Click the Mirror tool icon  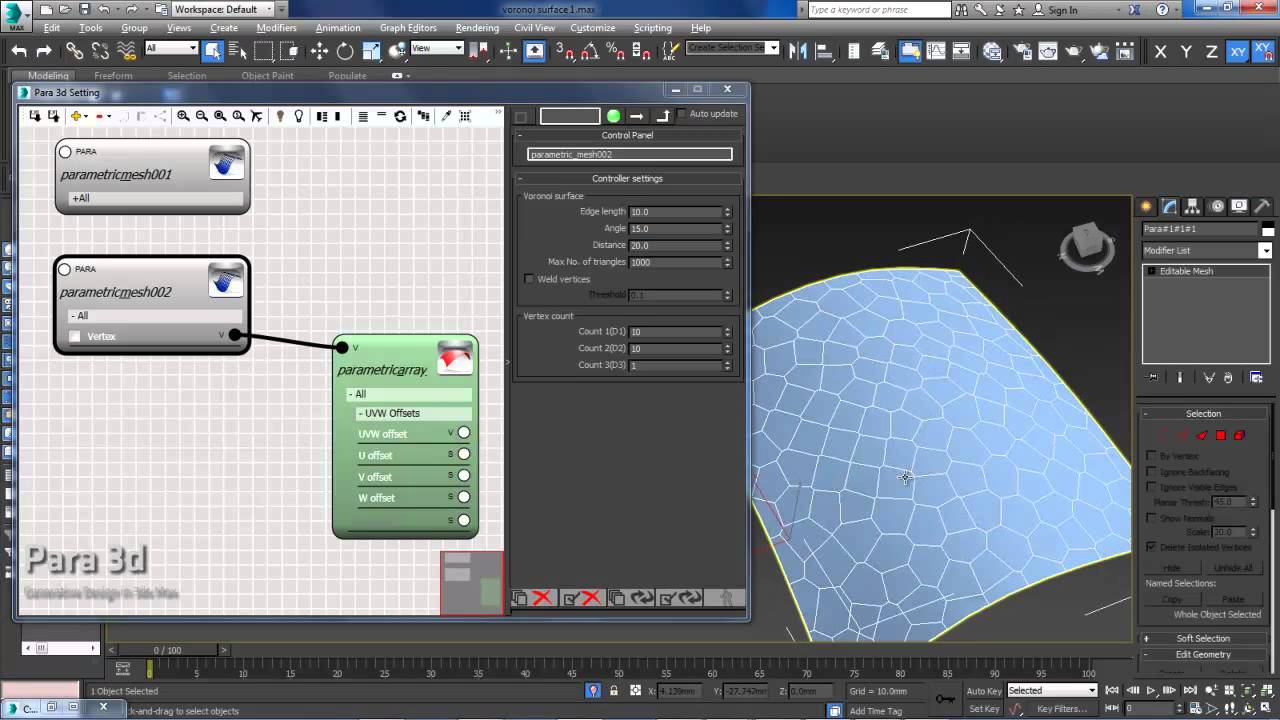coord(800,51)
